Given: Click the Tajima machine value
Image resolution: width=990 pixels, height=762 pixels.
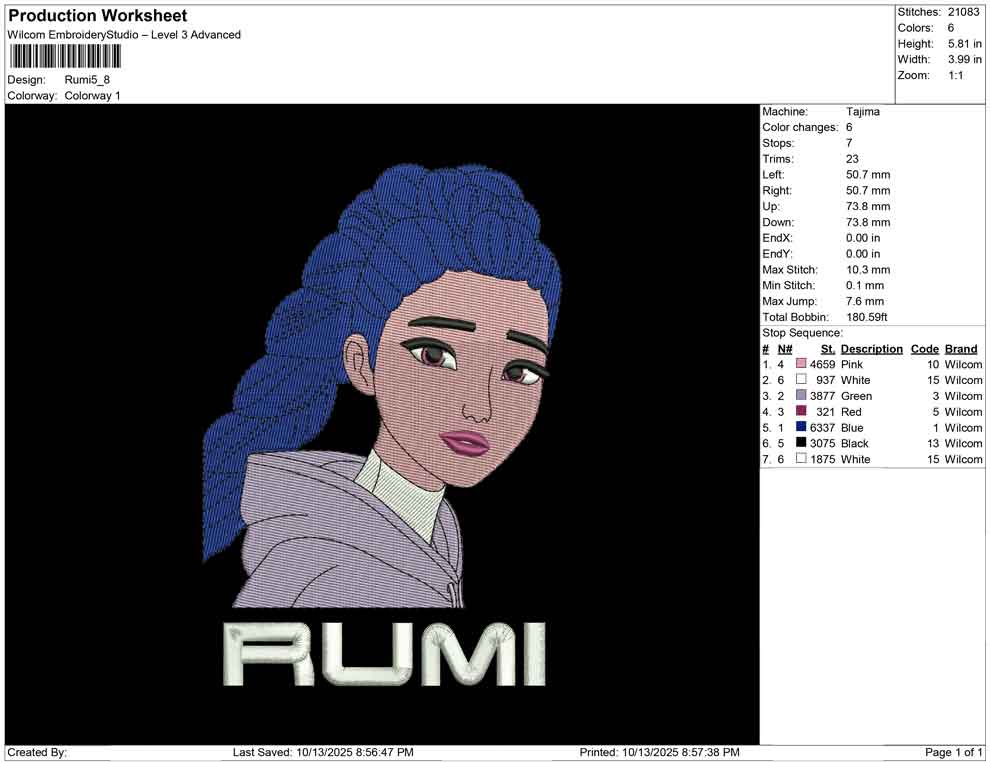Looking at the screenshot, I should click(x=862, y=112).
